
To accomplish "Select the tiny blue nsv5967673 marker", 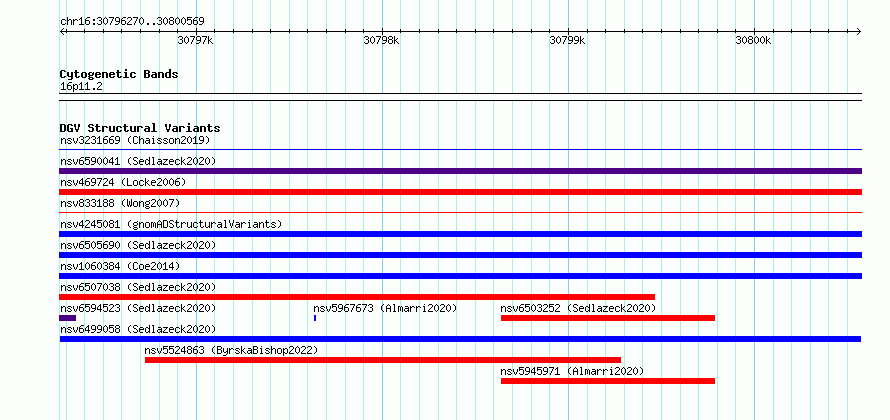I will pyautogui.click(x=315, y=318).
